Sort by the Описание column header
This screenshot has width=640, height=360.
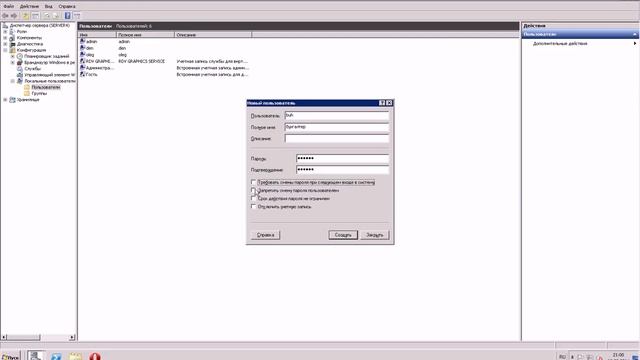pos(213,35)
